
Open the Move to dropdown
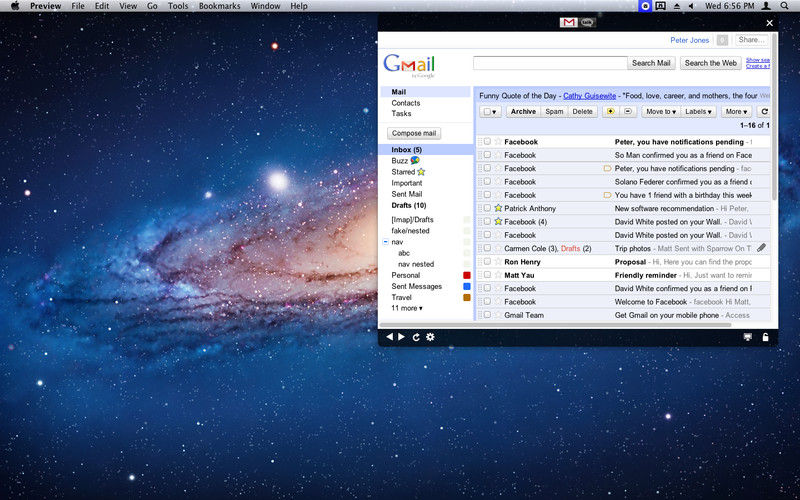click(x=661, y=111)
